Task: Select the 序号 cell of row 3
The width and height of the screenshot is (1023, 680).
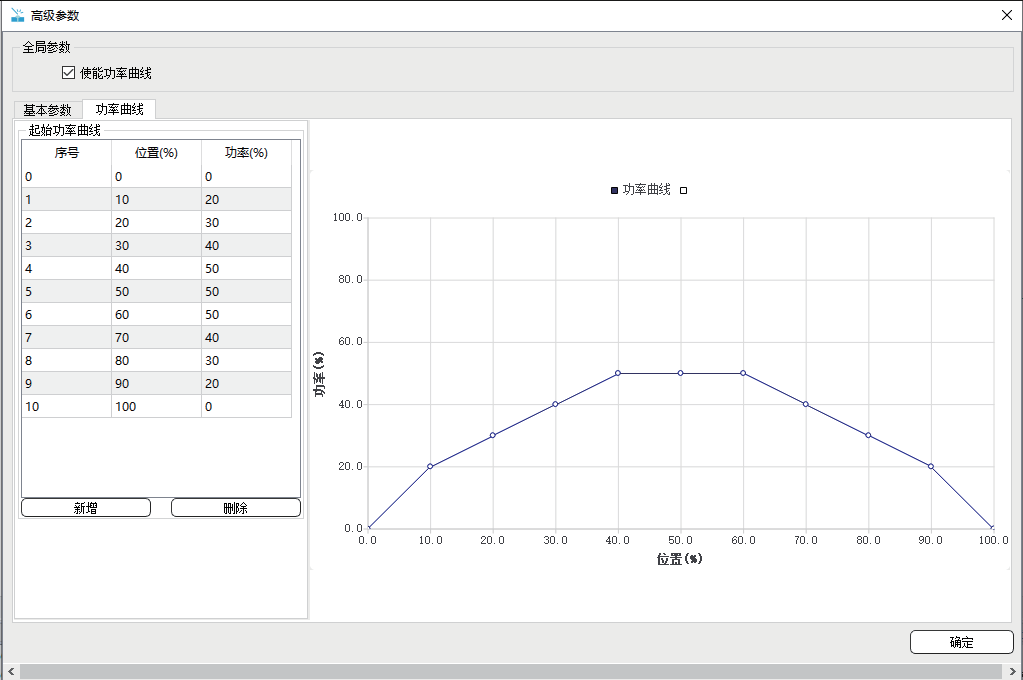Action: 66,246
